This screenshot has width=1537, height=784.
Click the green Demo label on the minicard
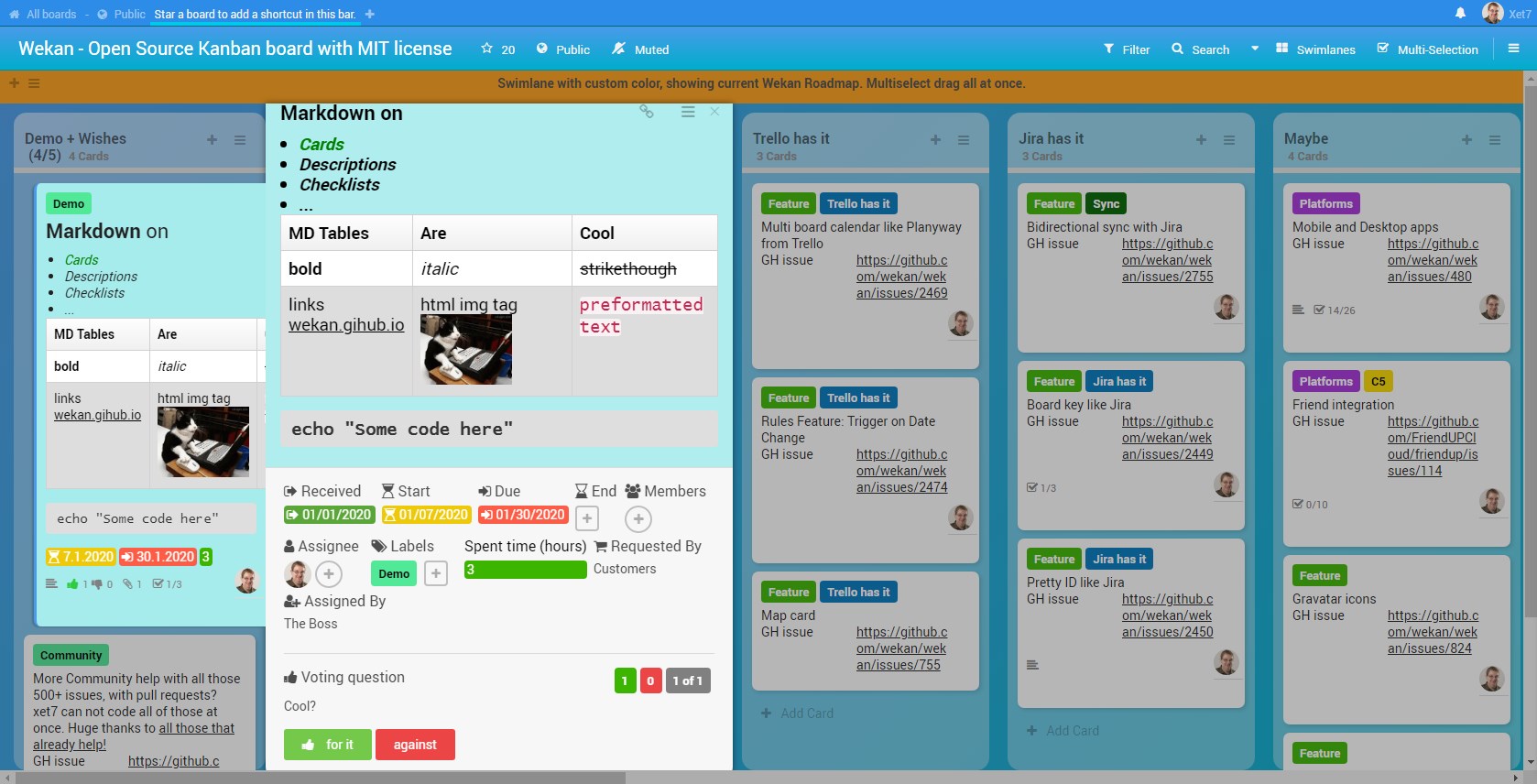tap(69, 203)
